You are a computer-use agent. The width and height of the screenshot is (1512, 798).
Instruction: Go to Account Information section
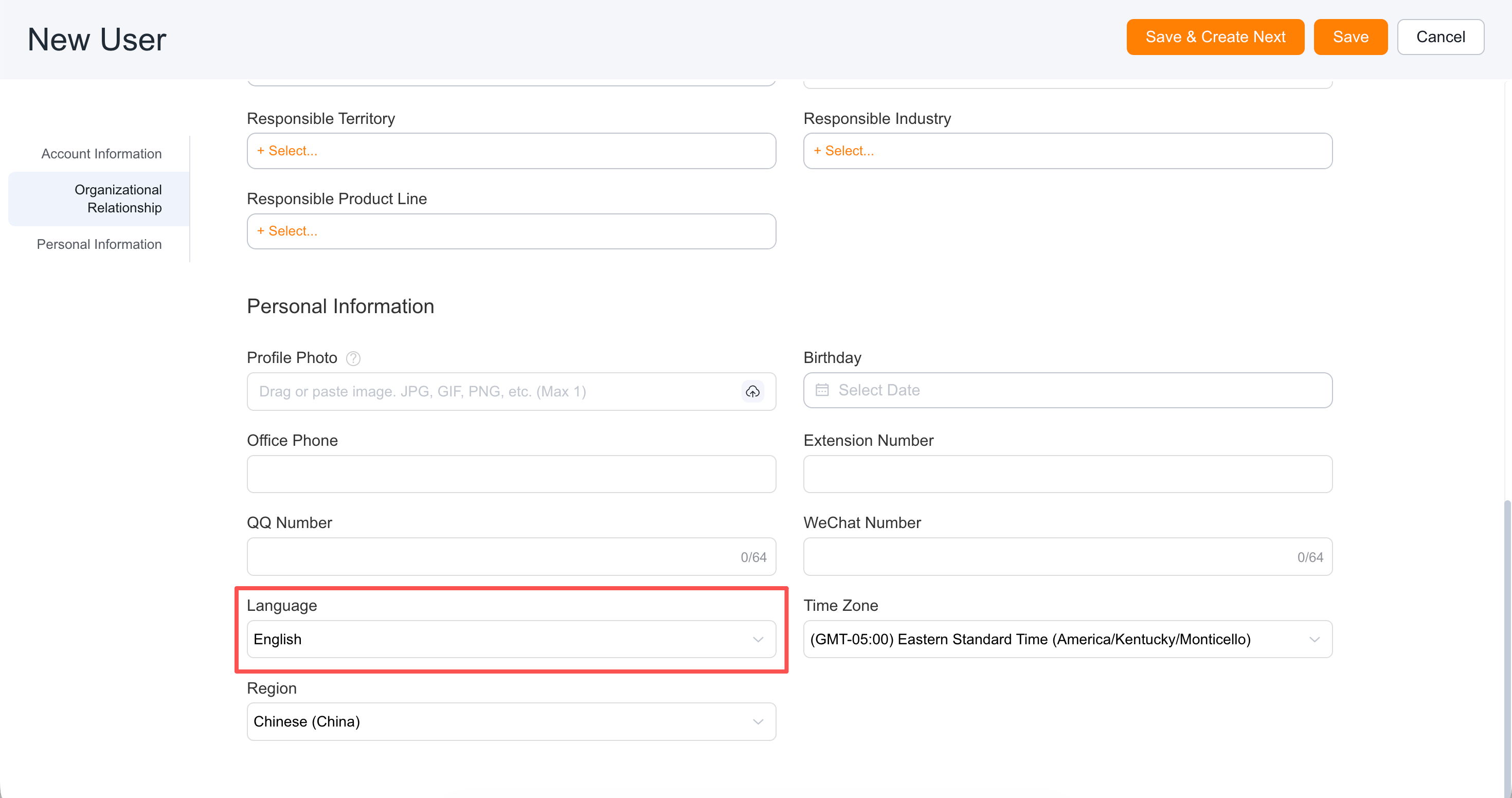[x=101, y=154]
